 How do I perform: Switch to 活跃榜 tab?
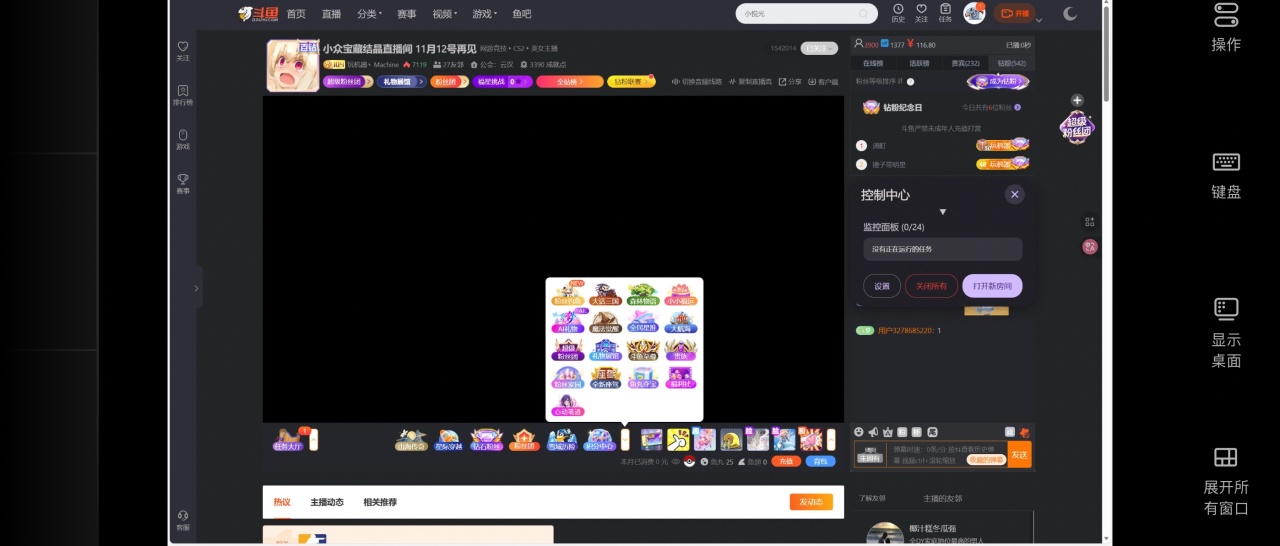point(919,63)
